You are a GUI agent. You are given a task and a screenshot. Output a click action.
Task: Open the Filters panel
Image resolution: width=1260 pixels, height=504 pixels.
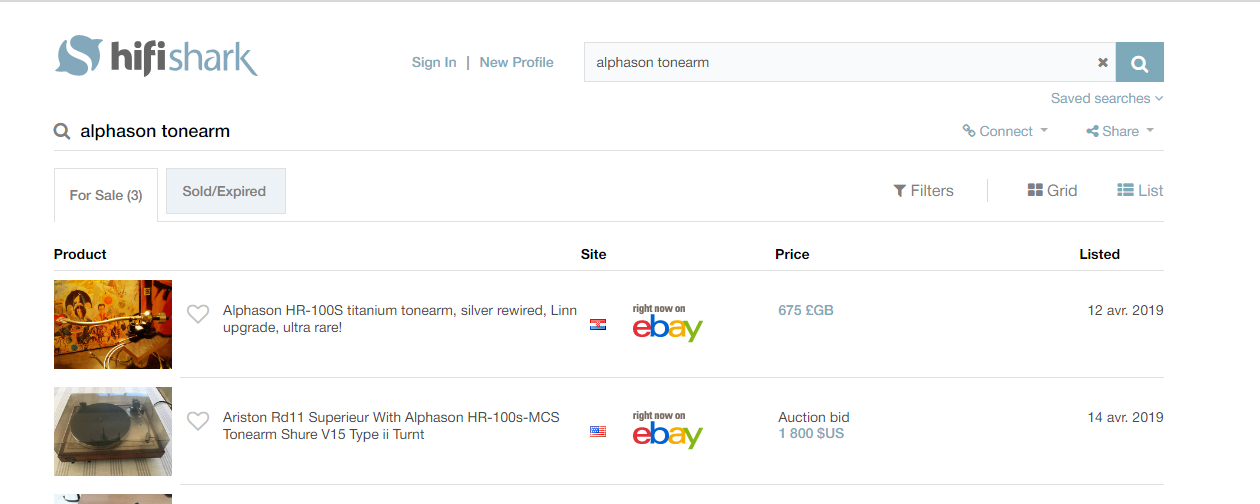[923, 190]
